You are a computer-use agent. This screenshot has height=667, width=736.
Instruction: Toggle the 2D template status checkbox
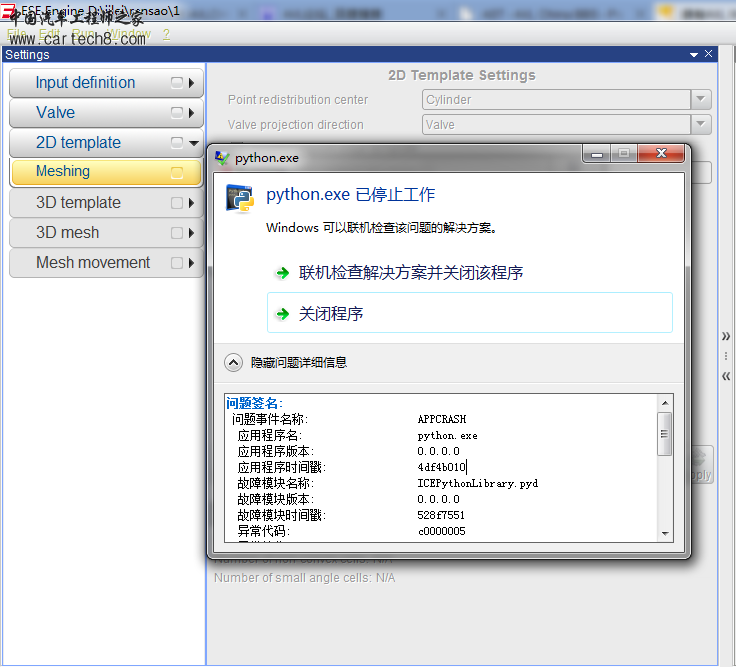tap(177, 143)
